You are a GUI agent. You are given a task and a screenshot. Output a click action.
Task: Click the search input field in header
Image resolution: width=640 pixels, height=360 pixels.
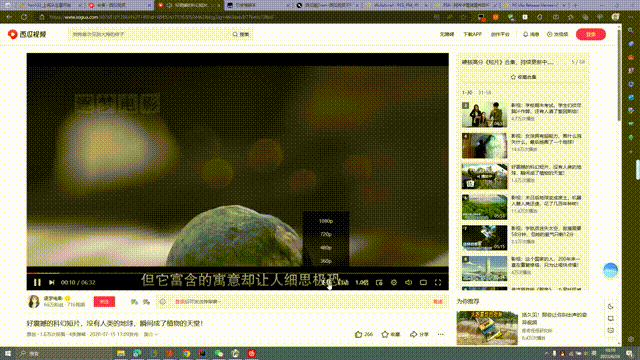point(150,34)
